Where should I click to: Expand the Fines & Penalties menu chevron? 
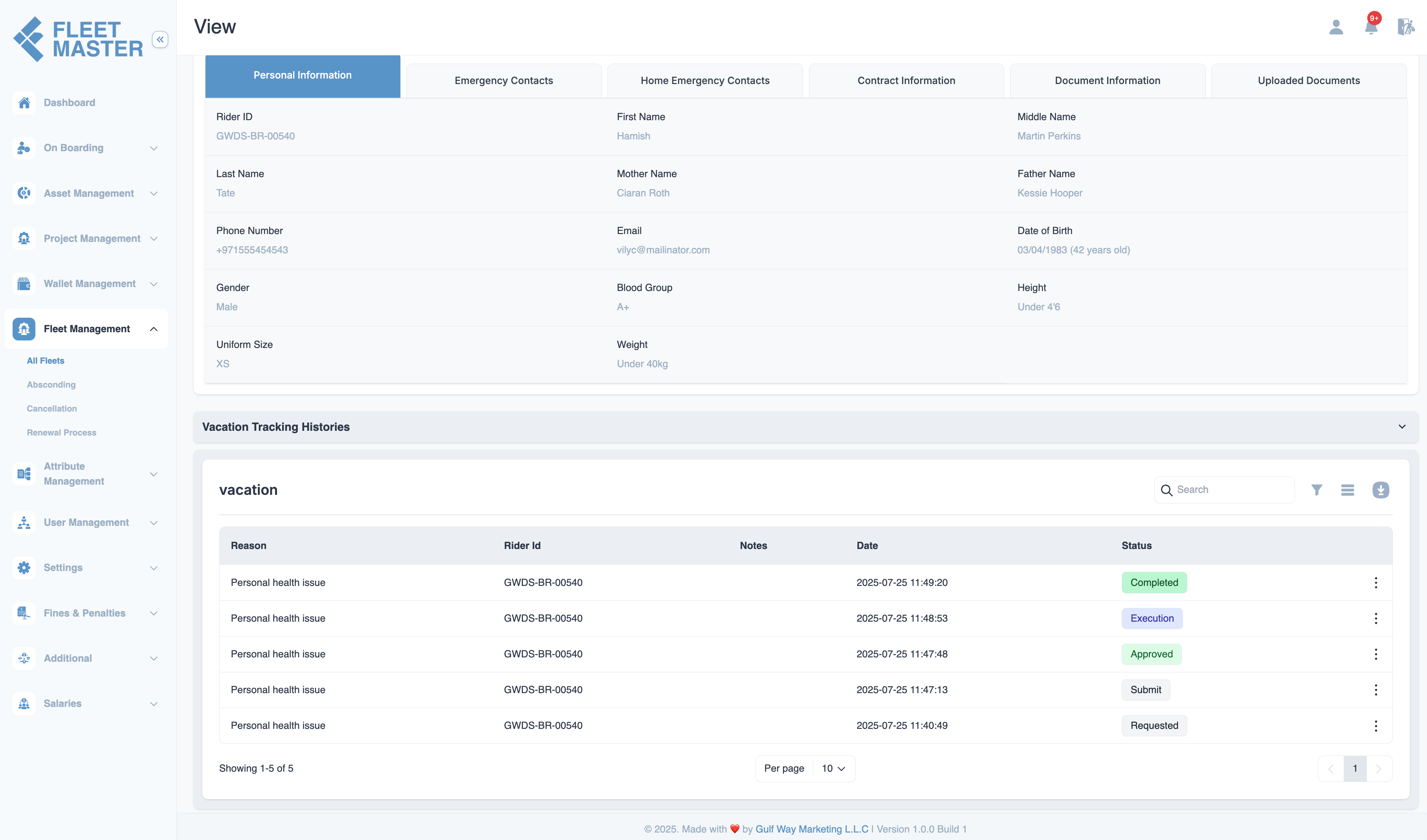pos(154,613)
